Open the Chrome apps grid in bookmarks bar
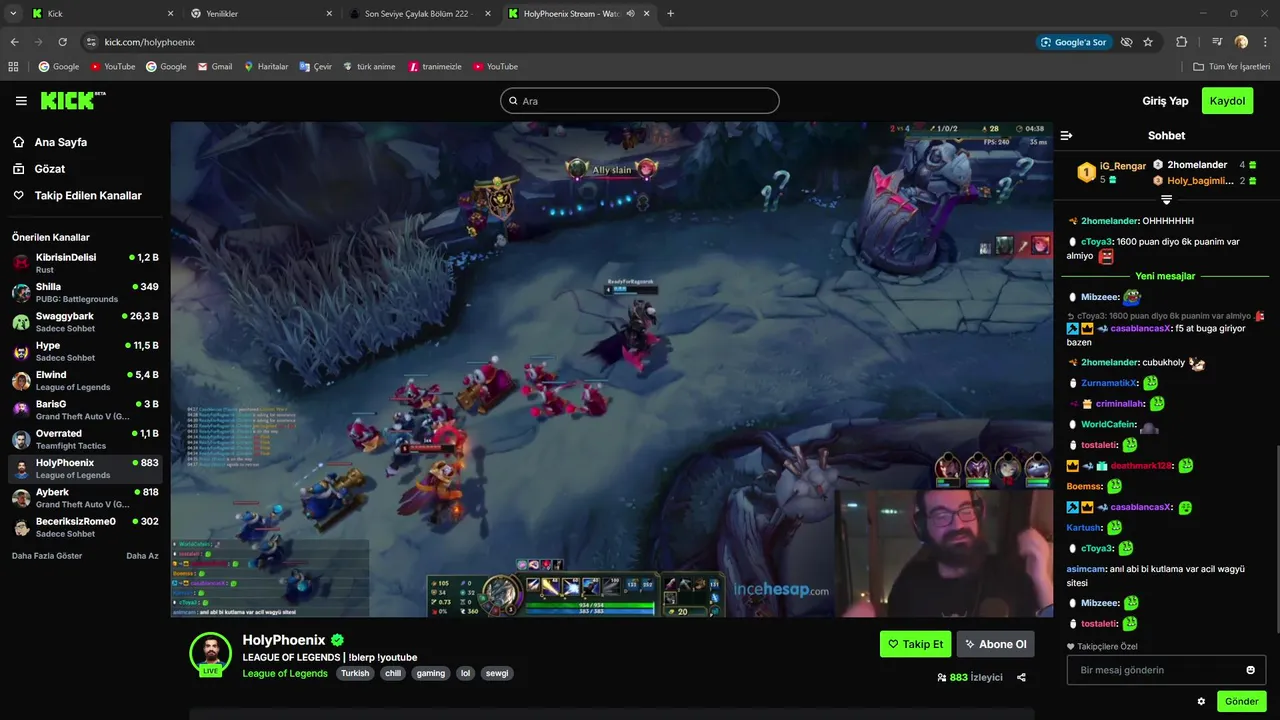The height and width of the screenshot is (720, 1280). click(13, 67)
